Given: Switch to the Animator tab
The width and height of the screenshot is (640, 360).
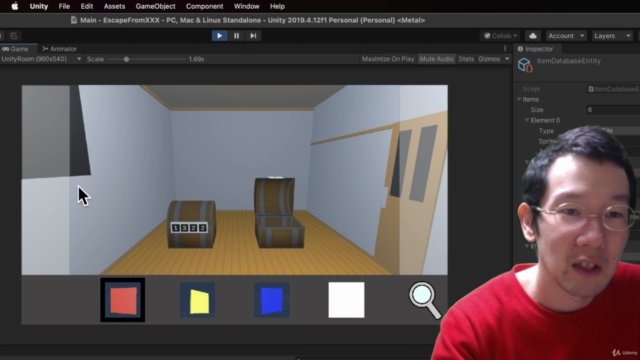Looking at the screenshot, I should pos(60,49).
